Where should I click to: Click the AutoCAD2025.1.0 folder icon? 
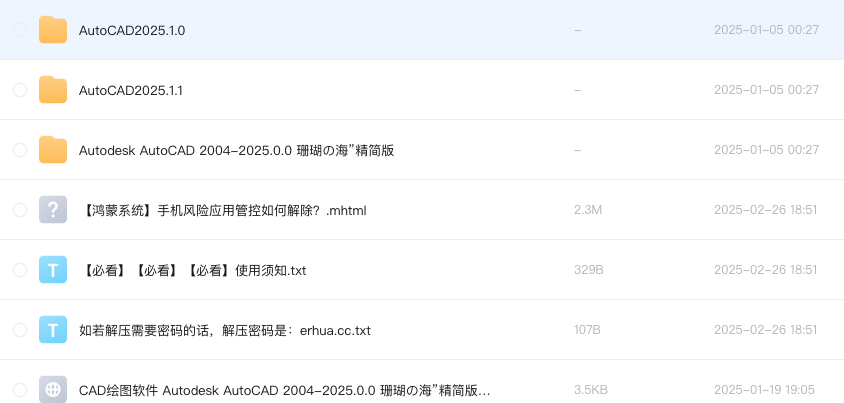click(x=53, y=30)
